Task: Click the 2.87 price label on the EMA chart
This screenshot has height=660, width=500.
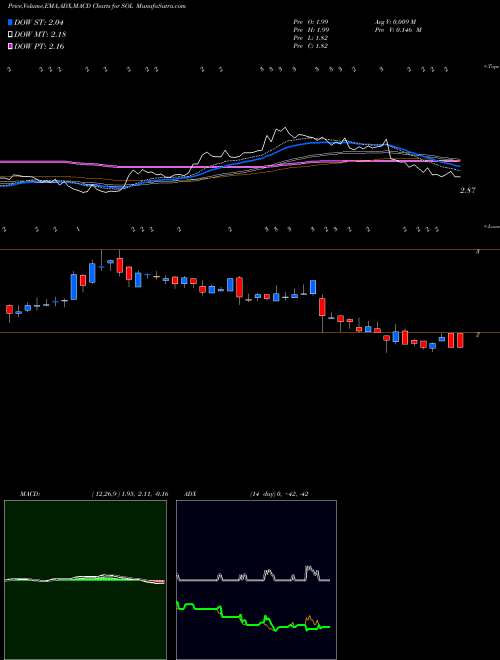Action: (468, 190)
